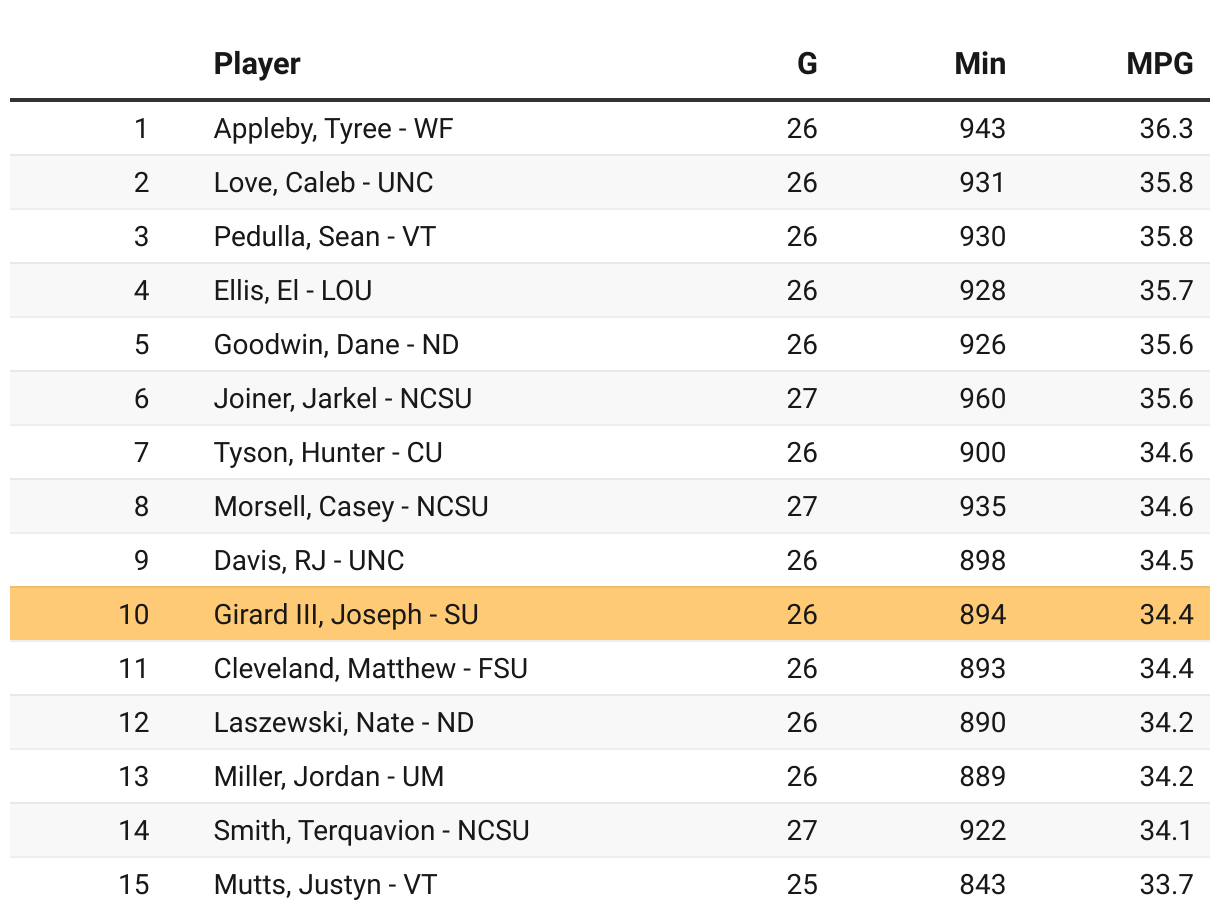Screen dimensions: 1220x920
Task: Open Pedulla, Sean - VT entry
Action: (x=324, y=237)
